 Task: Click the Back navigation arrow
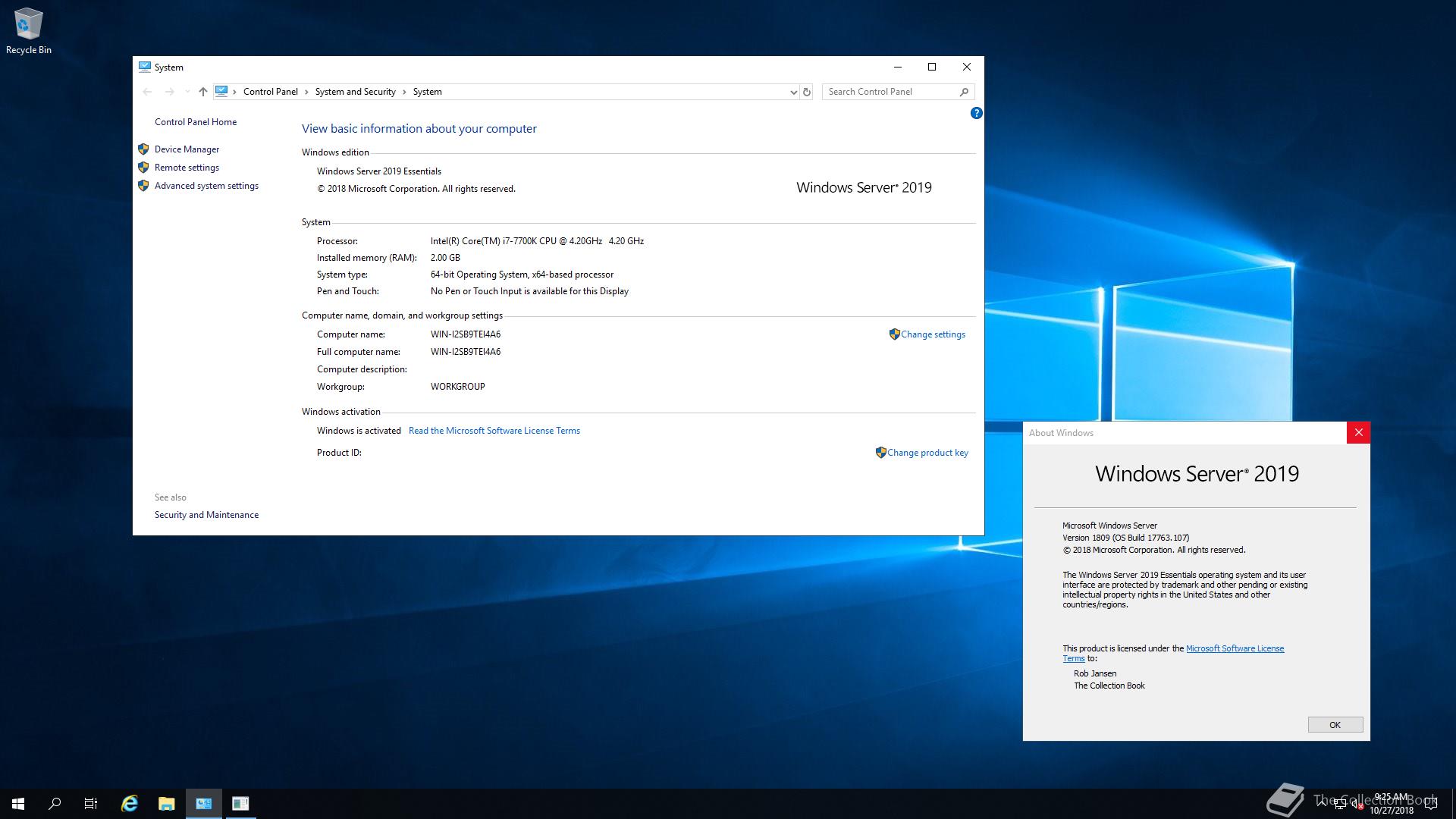pyautogui.click(x=147, y=92)
